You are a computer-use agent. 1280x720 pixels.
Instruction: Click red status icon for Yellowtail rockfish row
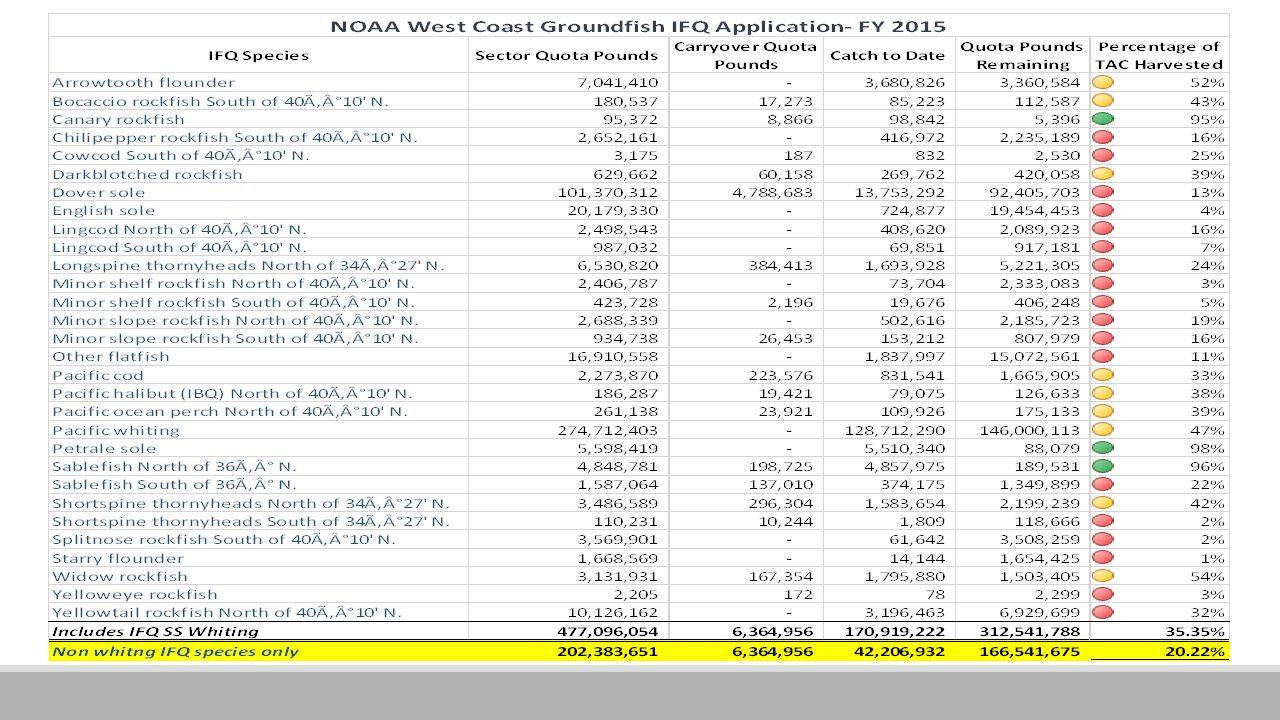coord(1104,612)
